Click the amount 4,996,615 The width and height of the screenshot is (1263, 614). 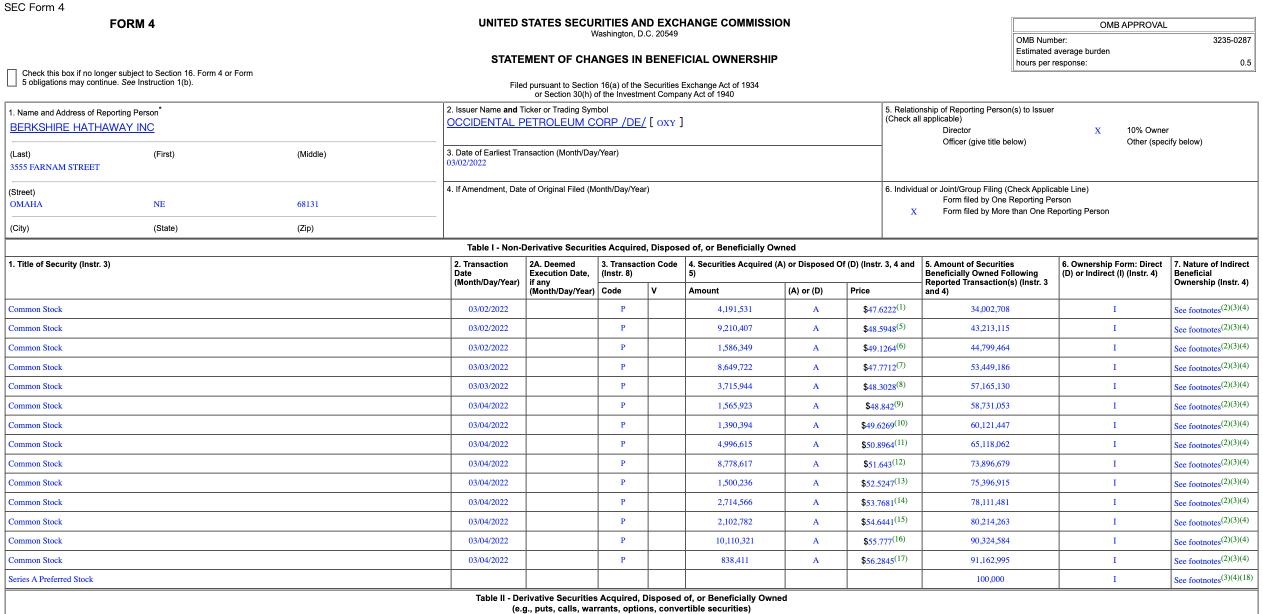[x=735, y=444]
